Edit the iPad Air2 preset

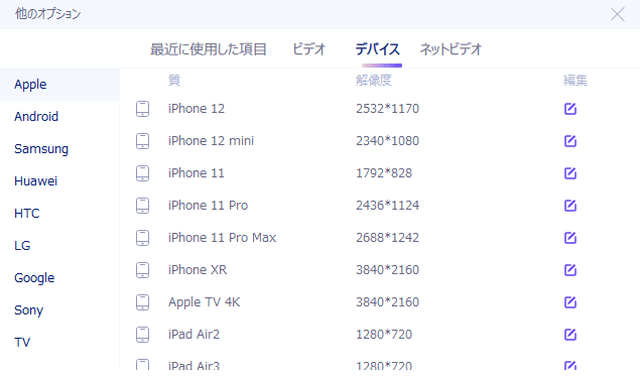tap(570, 334)
